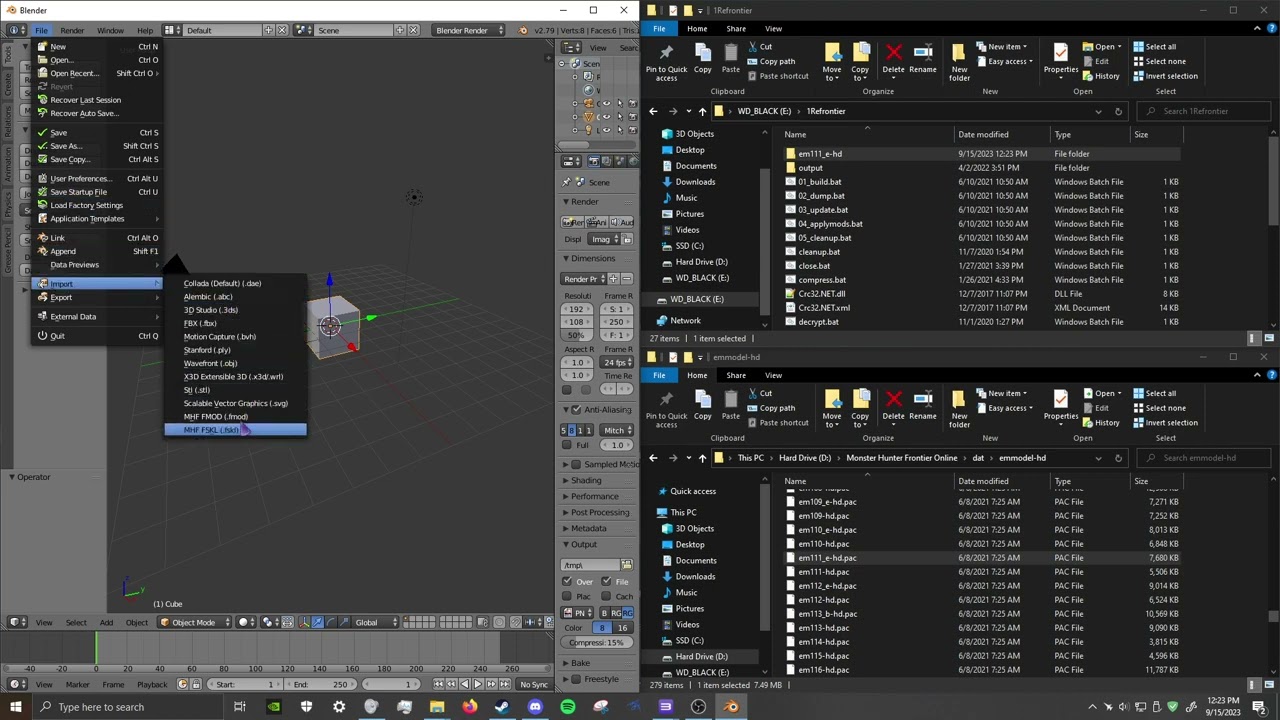Open Steam from Windows taskbar
This screenshot has height=720, width=1280.
pyautogui.click(x=502, y=707)
